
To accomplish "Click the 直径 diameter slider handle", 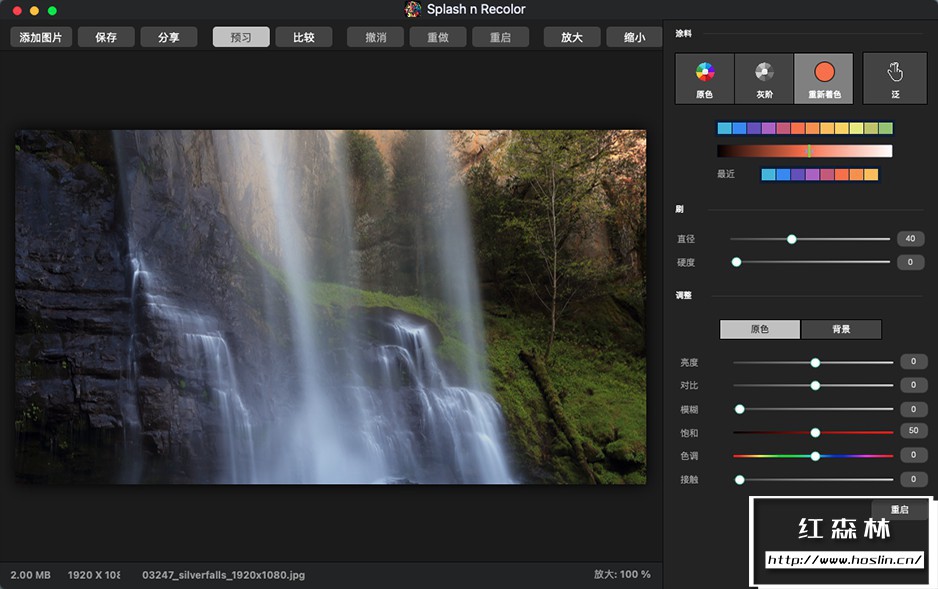I will (791, 239).
